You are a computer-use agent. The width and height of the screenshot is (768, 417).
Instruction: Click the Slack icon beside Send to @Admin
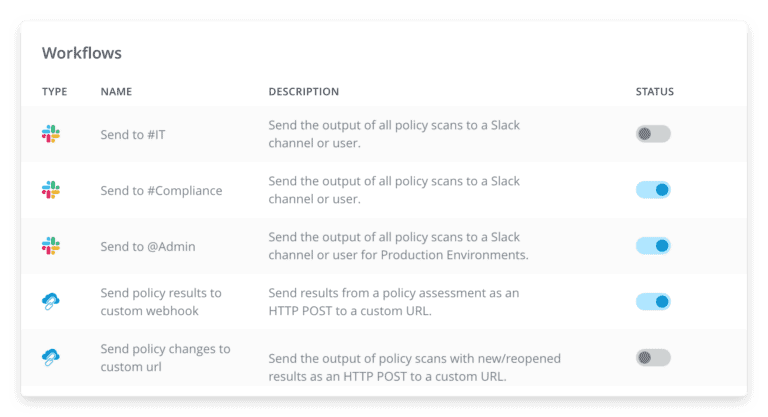(x=51, y=245)
